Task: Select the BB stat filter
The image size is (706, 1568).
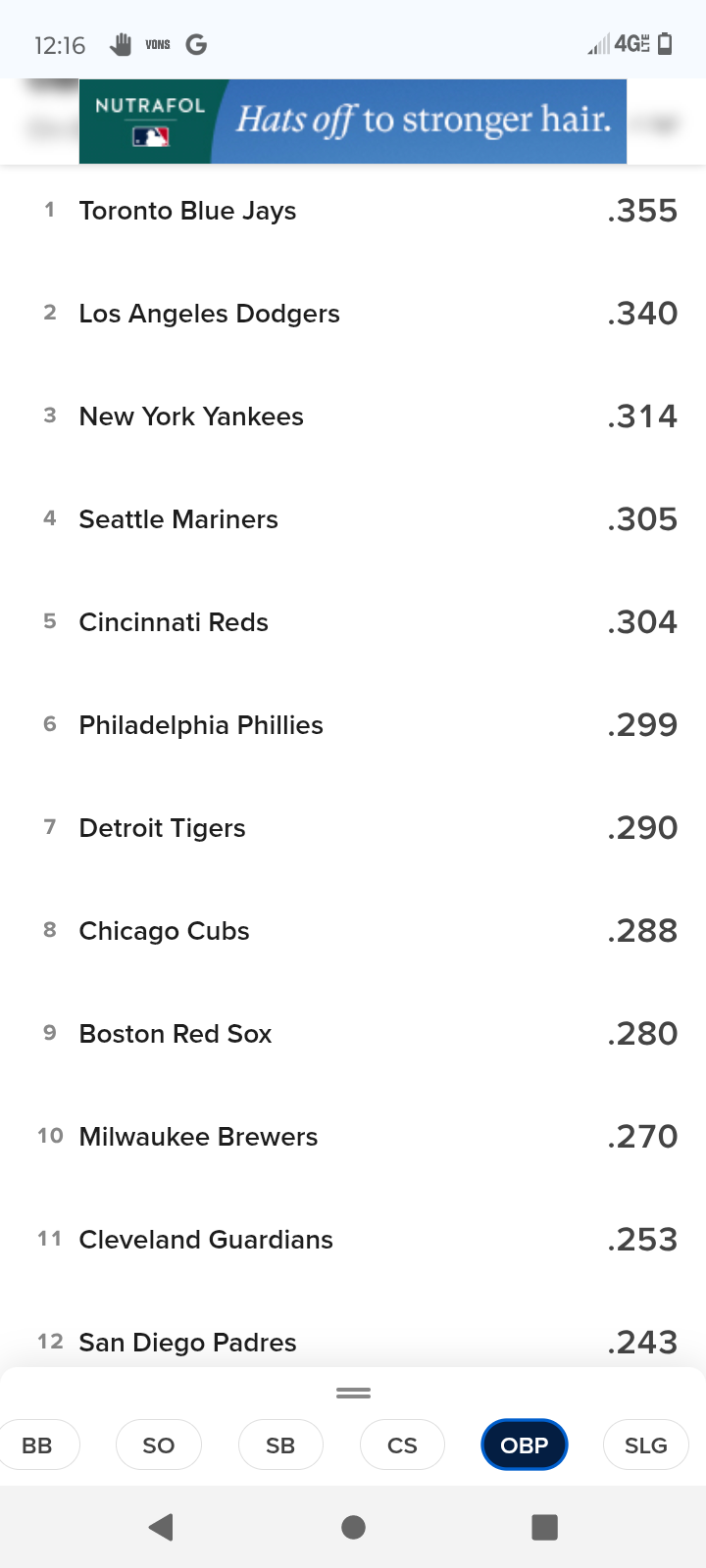Action: click(x=37, y=1445)
